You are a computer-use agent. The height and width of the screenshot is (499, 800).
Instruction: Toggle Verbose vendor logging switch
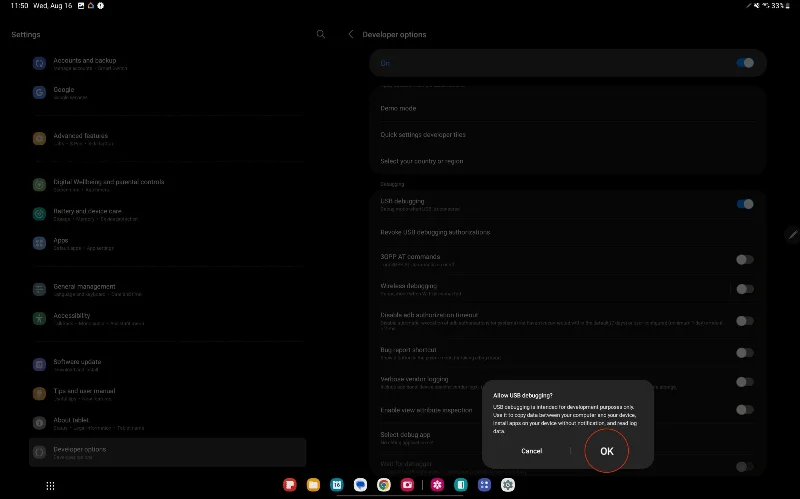tap(745, 382)
